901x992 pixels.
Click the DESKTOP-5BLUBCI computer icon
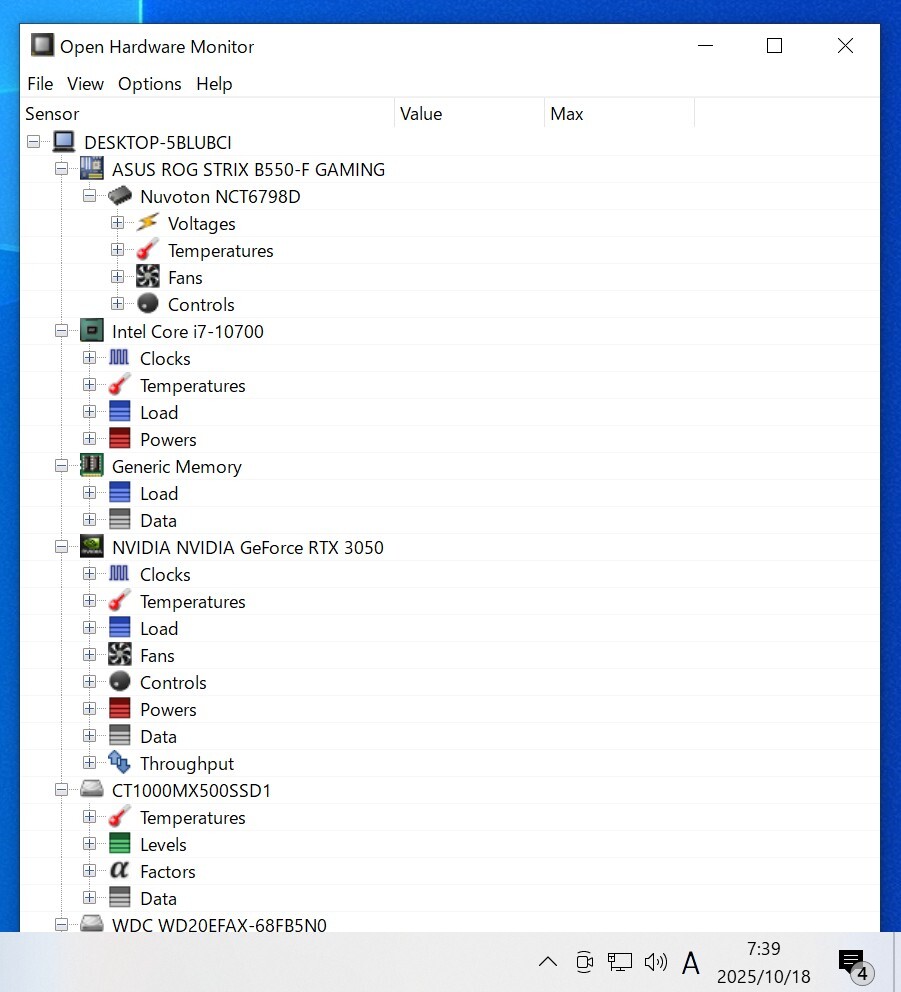(64, 142)
